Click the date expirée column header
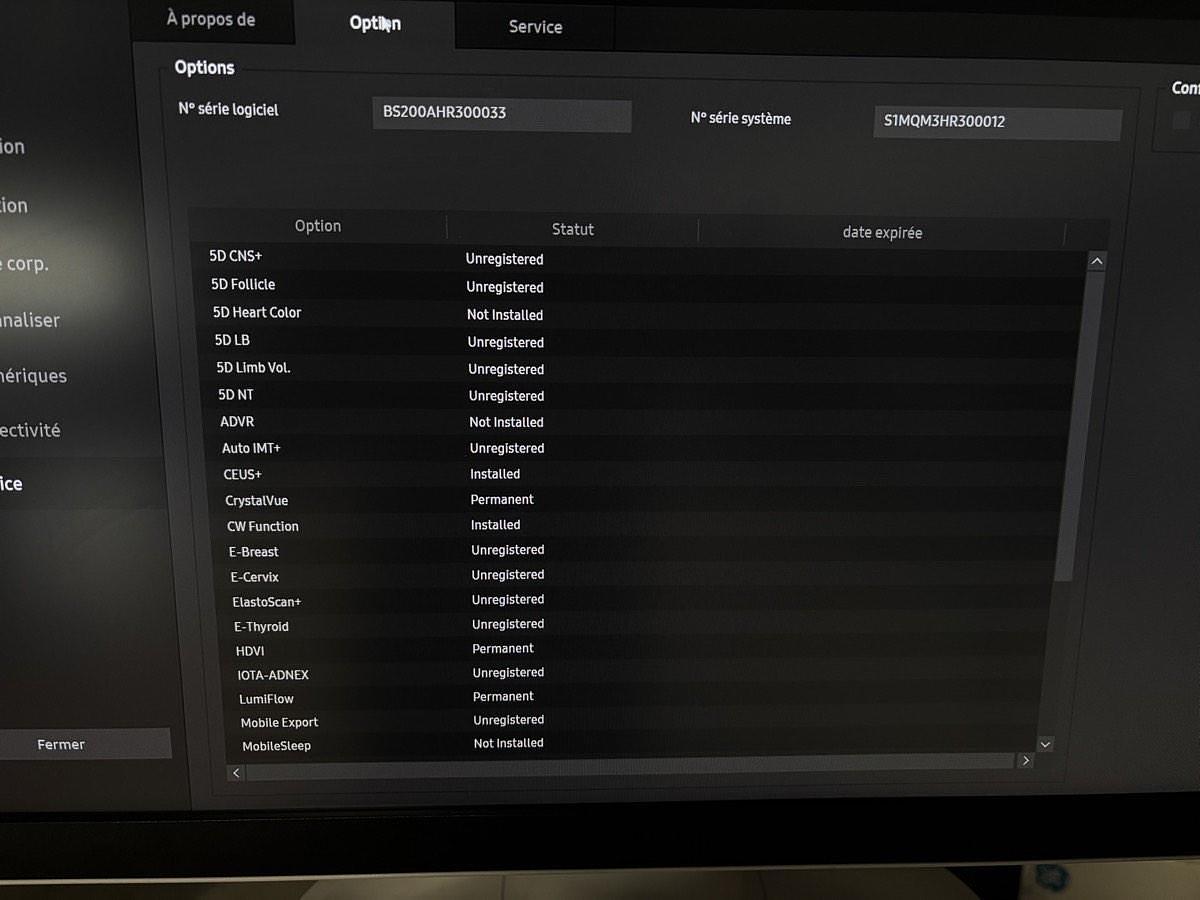 881,233
